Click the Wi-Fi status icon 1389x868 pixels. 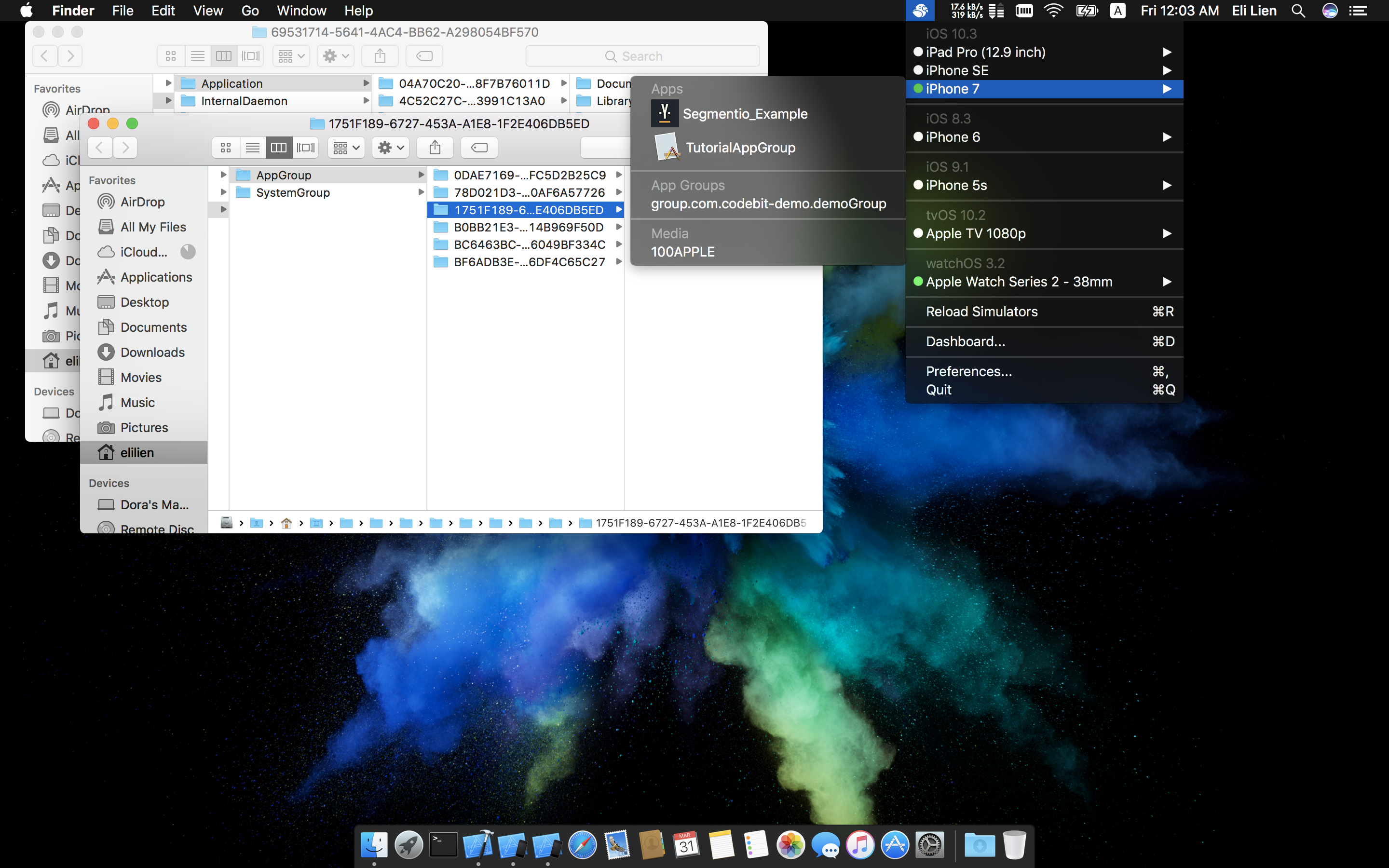click(x=1053, y=10)
